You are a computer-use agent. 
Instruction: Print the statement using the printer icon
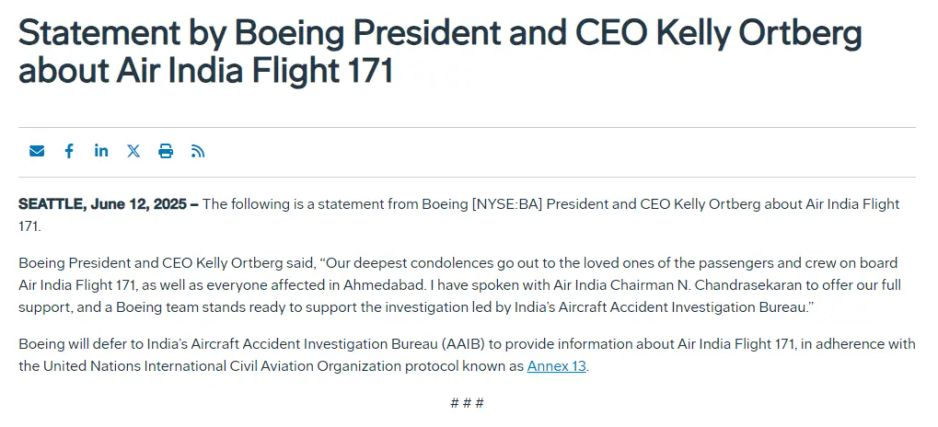[x=166, y=151]
